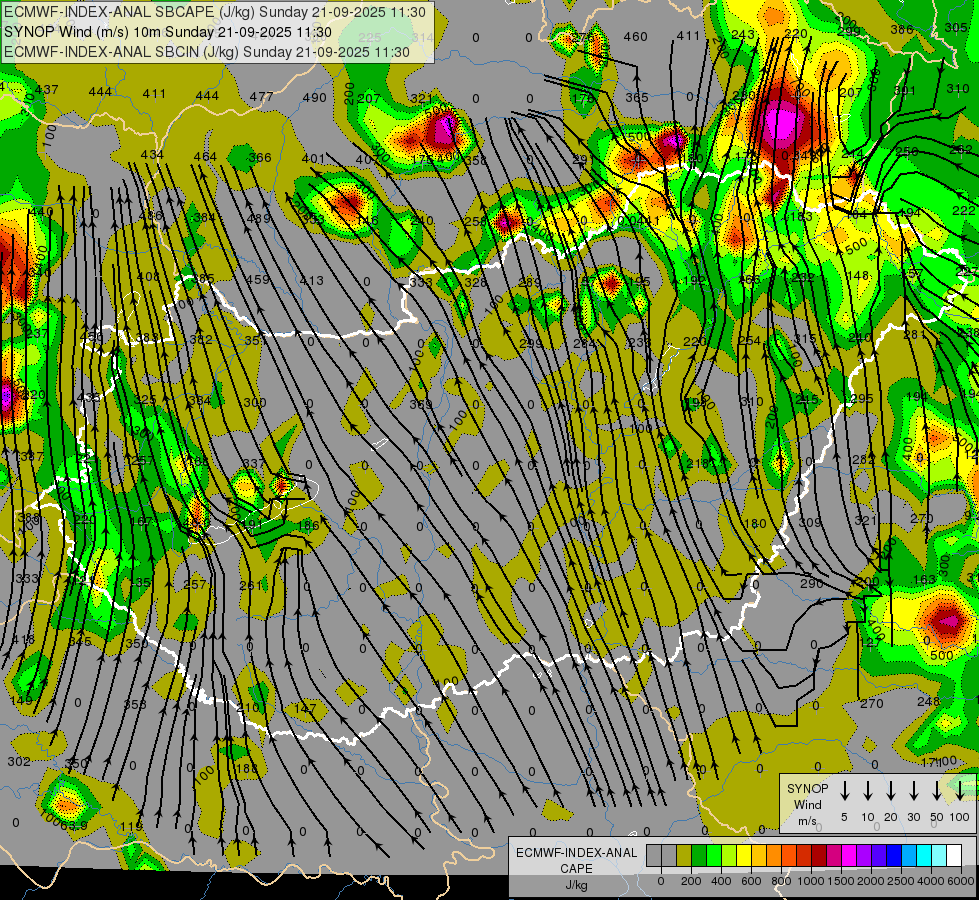This screenshot has width=979, height=900.
Task: Click the 477 value on the map
Action: click(x=262, y=96)
